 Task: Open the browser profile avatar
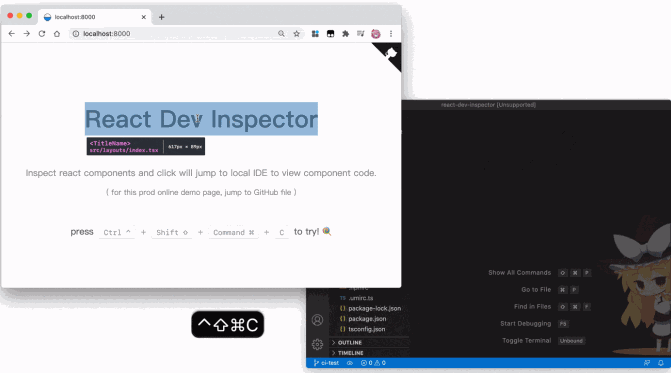[376, 34]
